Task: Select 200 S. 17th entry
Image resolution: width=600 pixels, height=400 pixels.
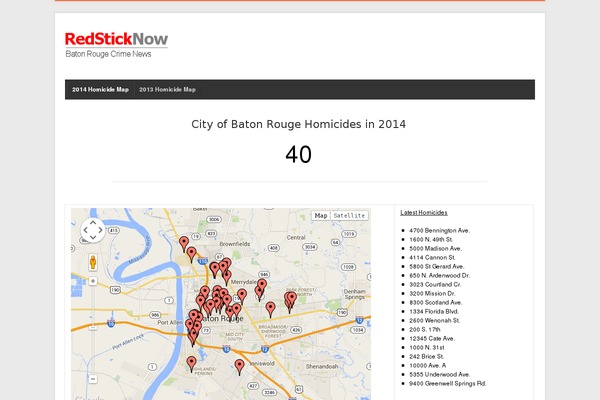Action: 425,330
